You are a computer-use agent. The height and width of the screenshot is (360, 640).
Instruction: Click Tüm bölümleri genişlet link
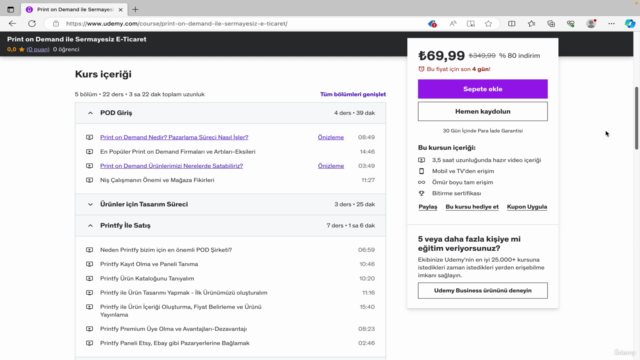pos(353,94)
